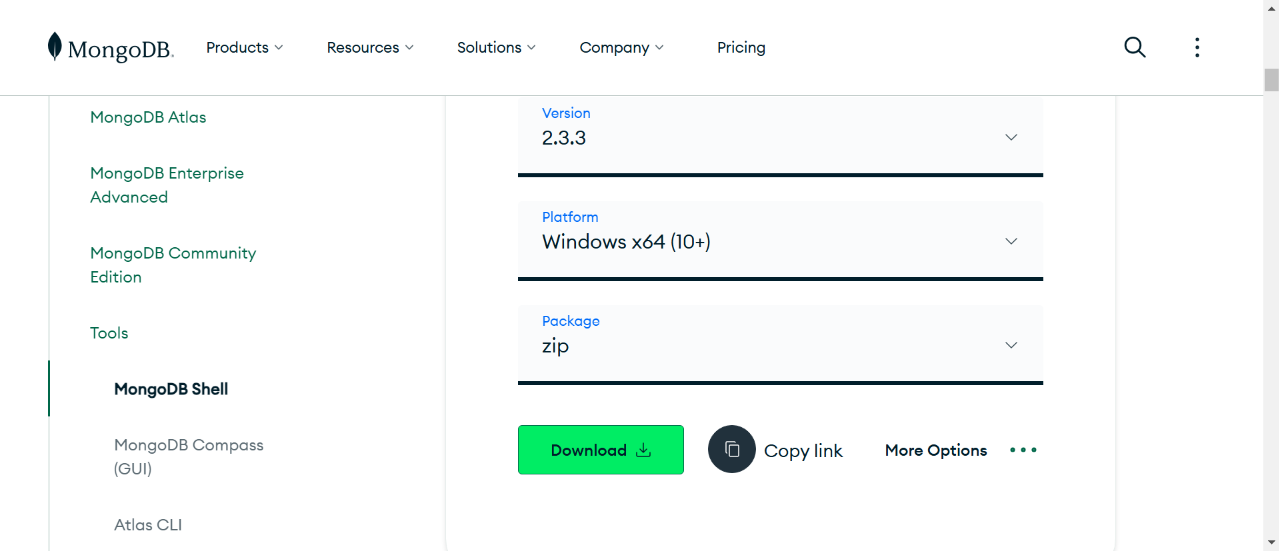Open MongoDB Enterprise Advanced link
1279x551 pixels.
point(167,185)
